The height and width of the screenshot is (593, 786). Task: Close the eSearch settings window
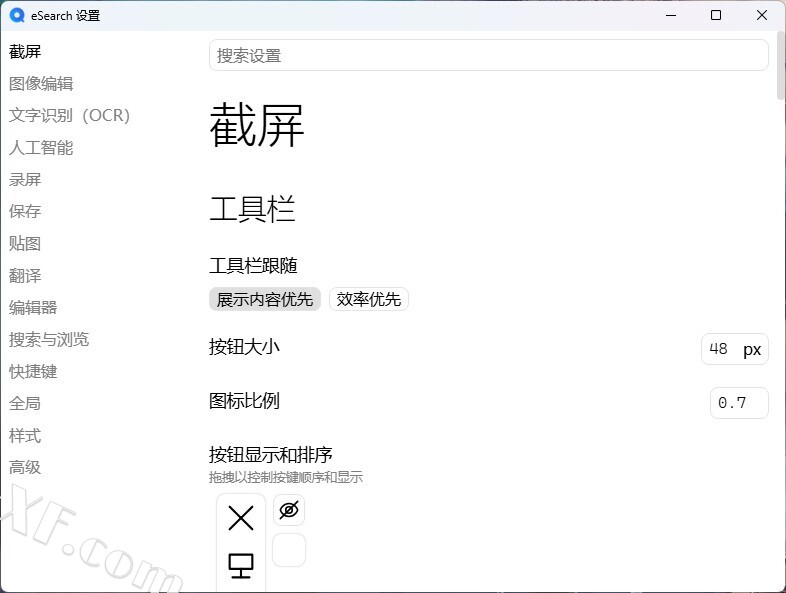pos(762,15)
